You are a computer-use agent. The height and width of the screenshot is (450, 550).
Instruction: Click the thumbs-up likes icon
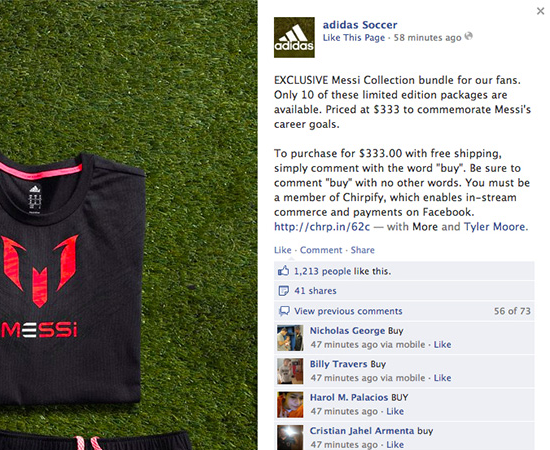point(283,271)
